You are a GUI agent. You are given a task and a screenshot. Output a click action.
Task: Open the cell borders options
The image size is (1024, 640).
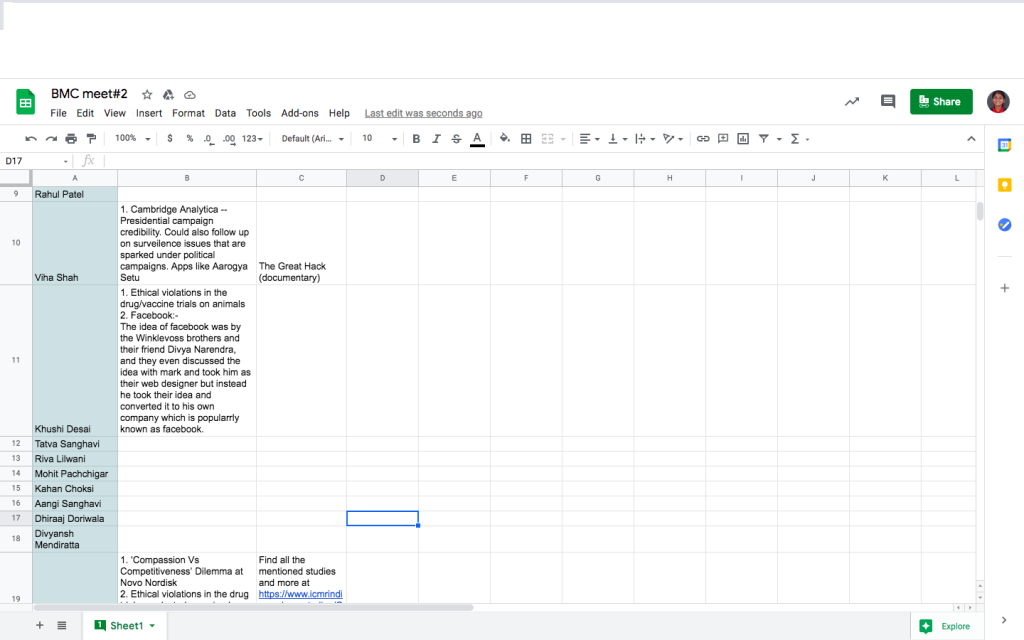[x=526, y=138]
